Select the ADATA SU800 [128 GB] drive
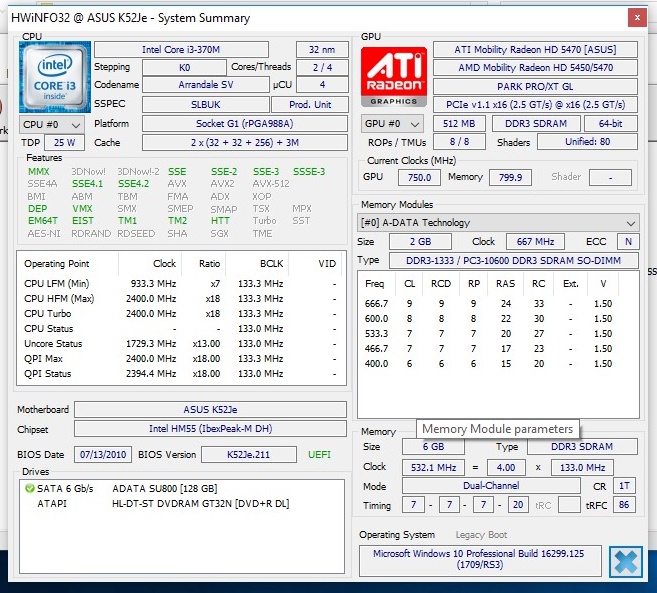This screenshot has width=657, height=593. [165, 489]
